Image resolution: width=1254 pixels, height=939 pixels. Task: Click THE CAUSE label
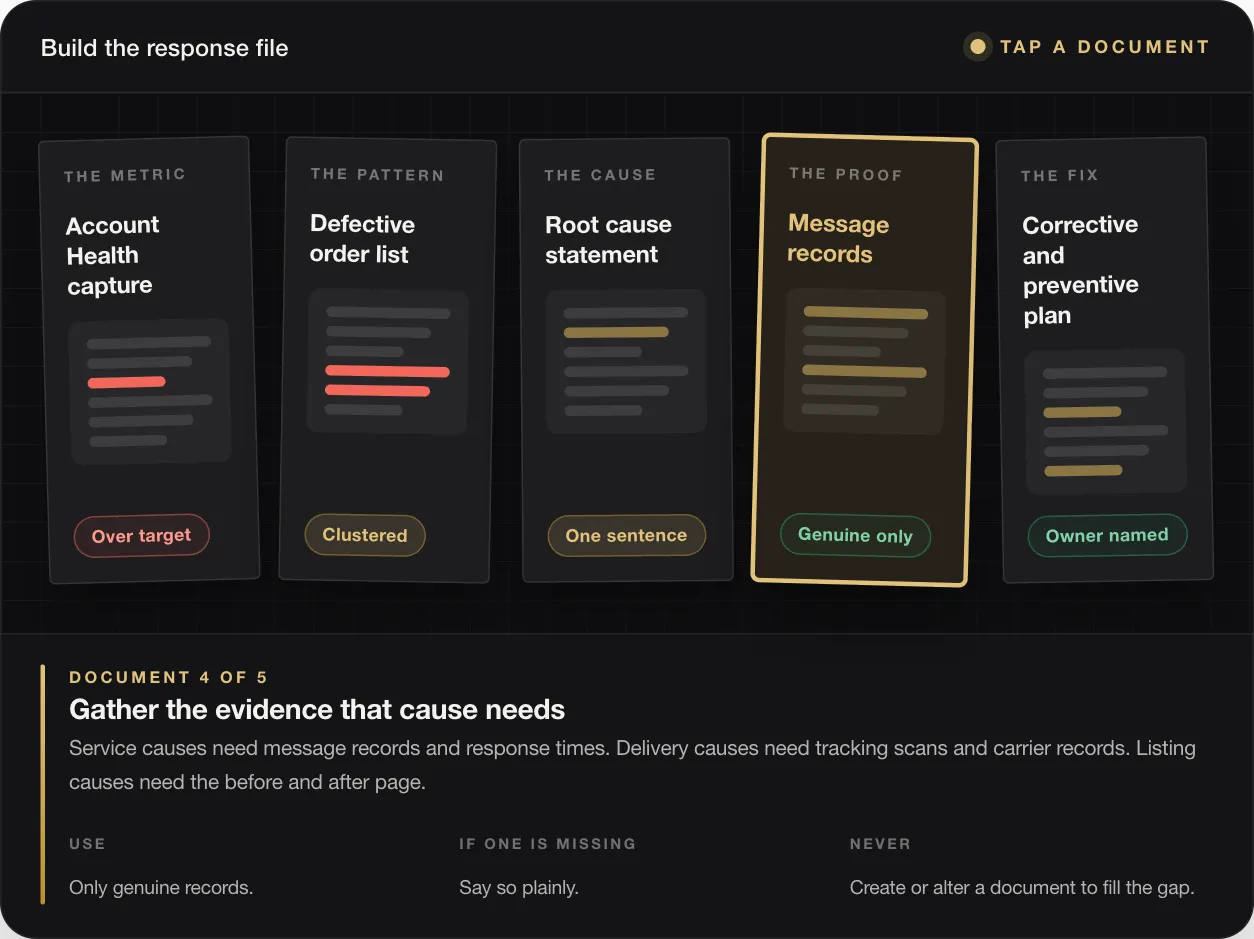click(600, 175)
